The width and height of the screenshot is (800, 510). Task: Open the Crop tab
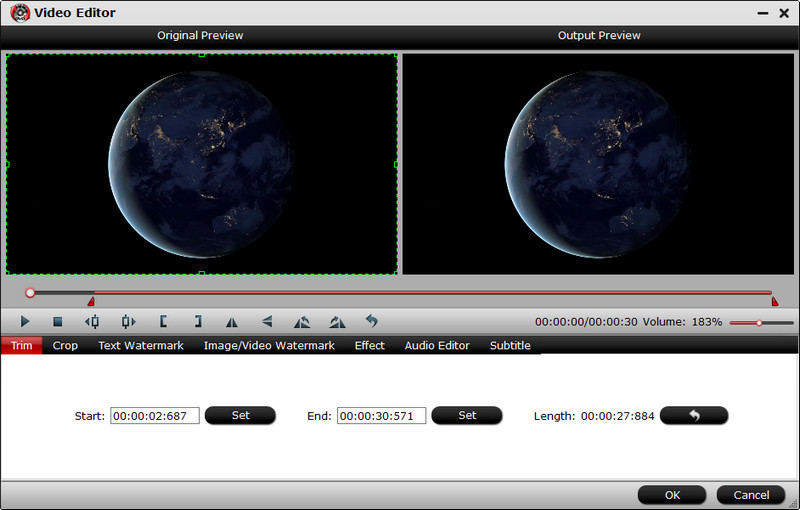click(x=65, y=346)
